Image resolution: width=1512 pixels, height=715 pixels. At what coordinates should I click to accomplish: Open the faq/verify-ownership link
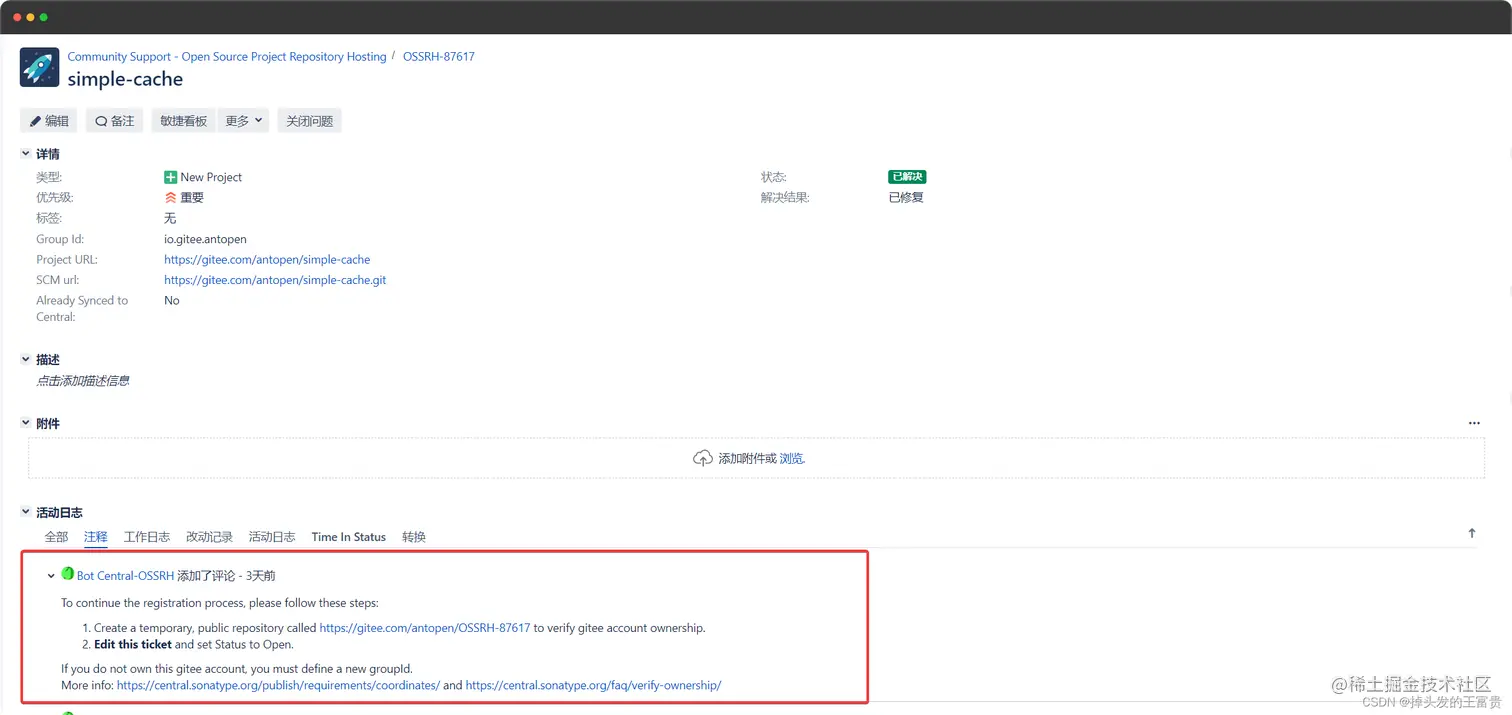click(593, 686)
